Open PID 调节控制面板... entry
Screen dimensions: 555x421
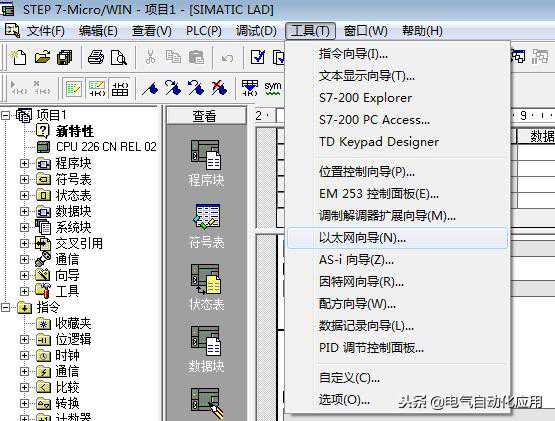tap(397, 348)
